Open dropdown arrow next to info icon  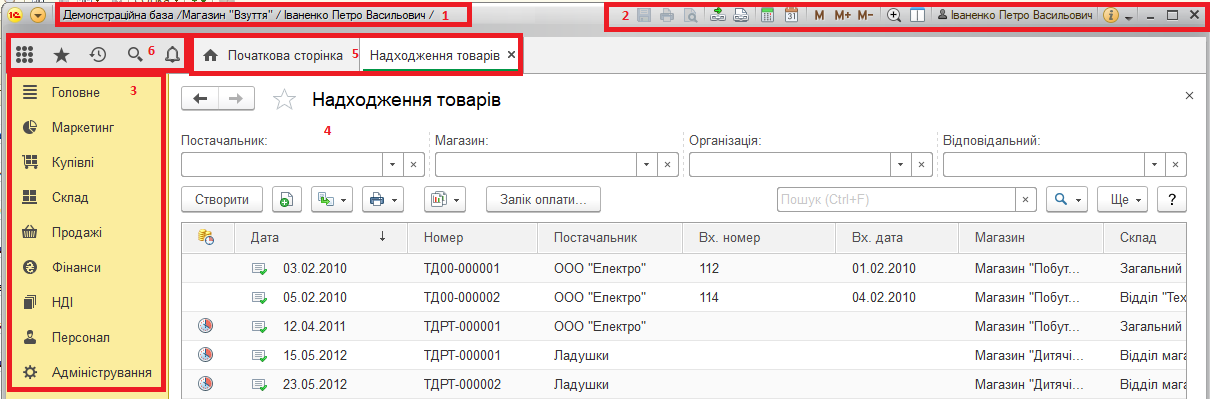coord(1128,17)
